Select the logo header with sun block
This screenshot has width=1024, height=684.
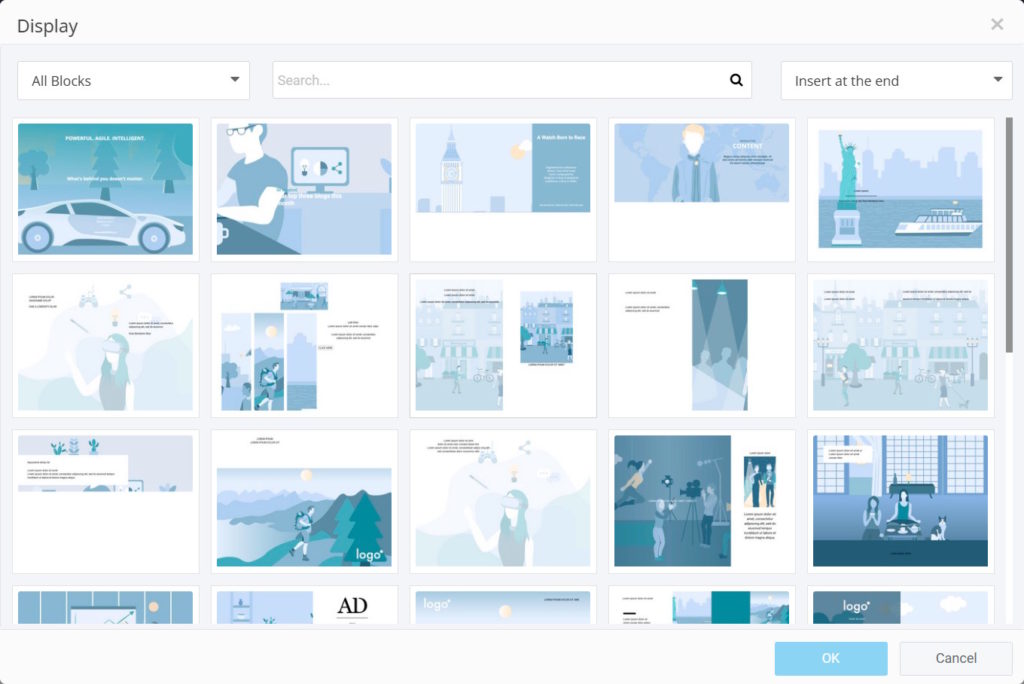[x=503, y=606]
